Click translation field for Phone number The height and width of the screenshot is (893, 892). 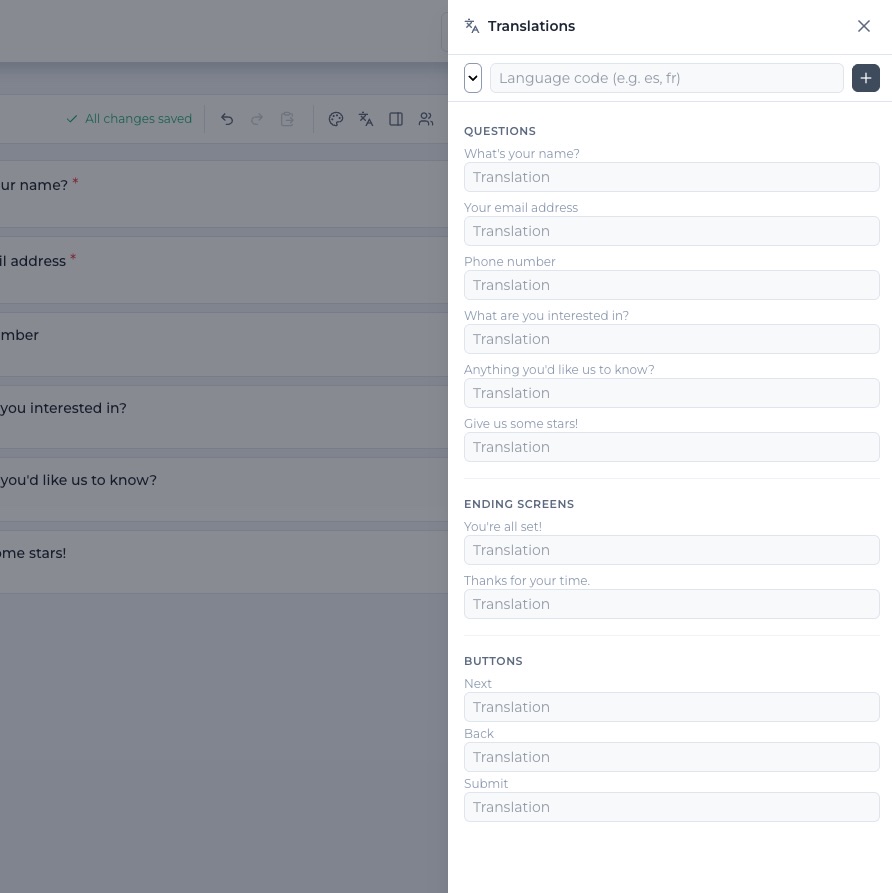[672, 285]
